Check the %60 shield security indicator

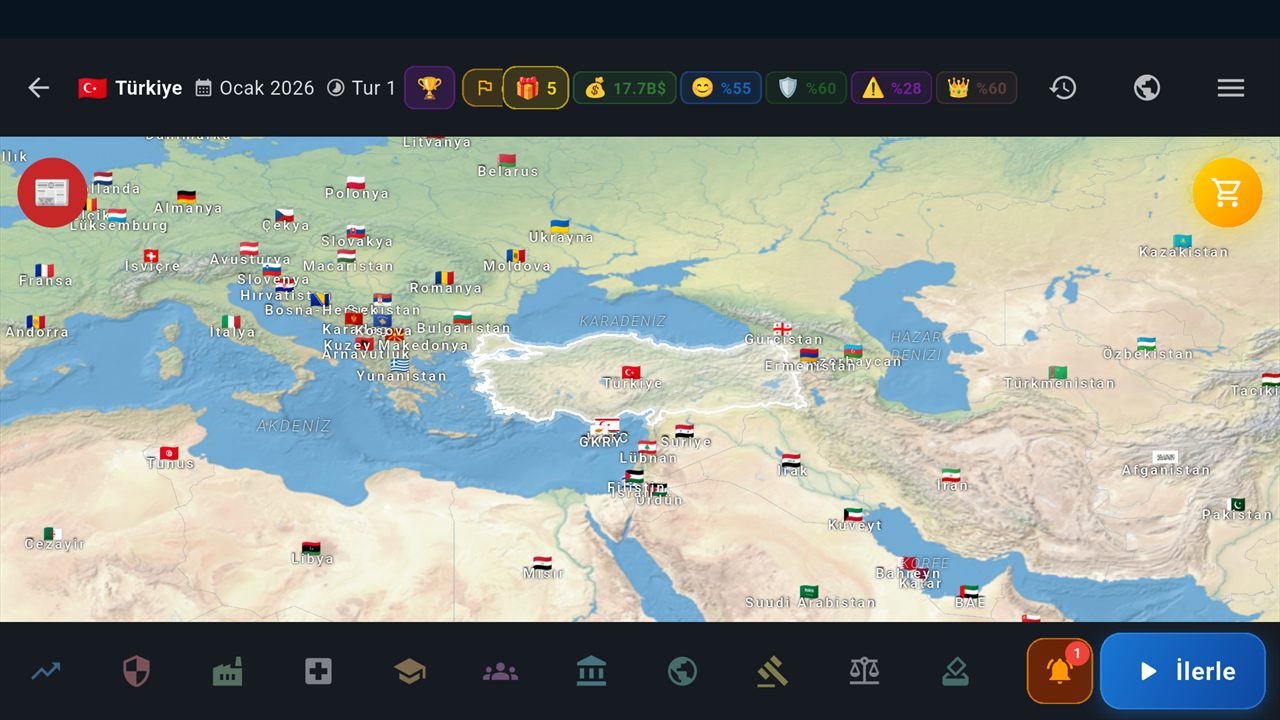[x=806, y=88]
